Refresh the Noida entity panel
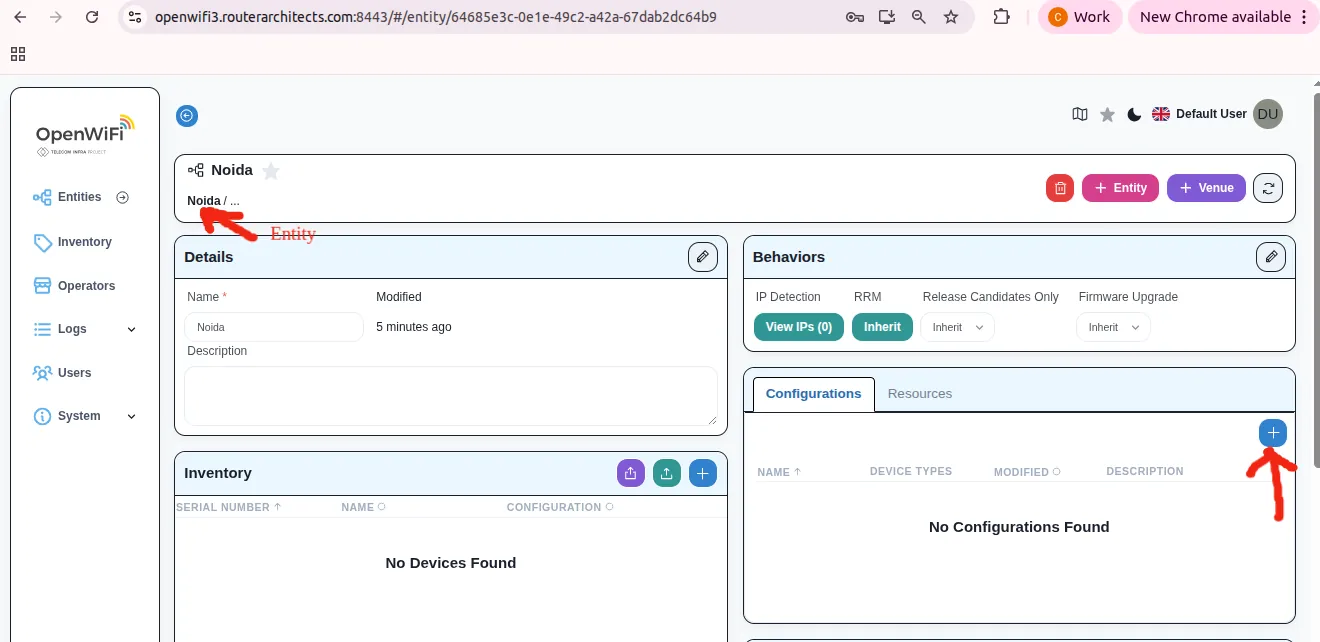Screen dimensions: 1320x642 pos(1267,187)
